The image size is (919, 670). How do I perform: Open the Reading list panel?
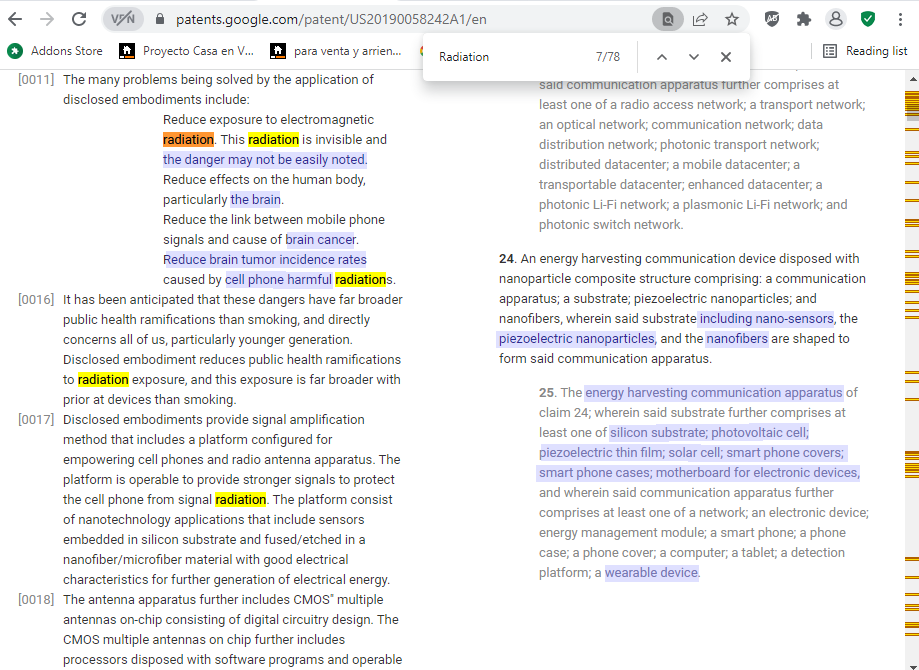tap(865, 51)
